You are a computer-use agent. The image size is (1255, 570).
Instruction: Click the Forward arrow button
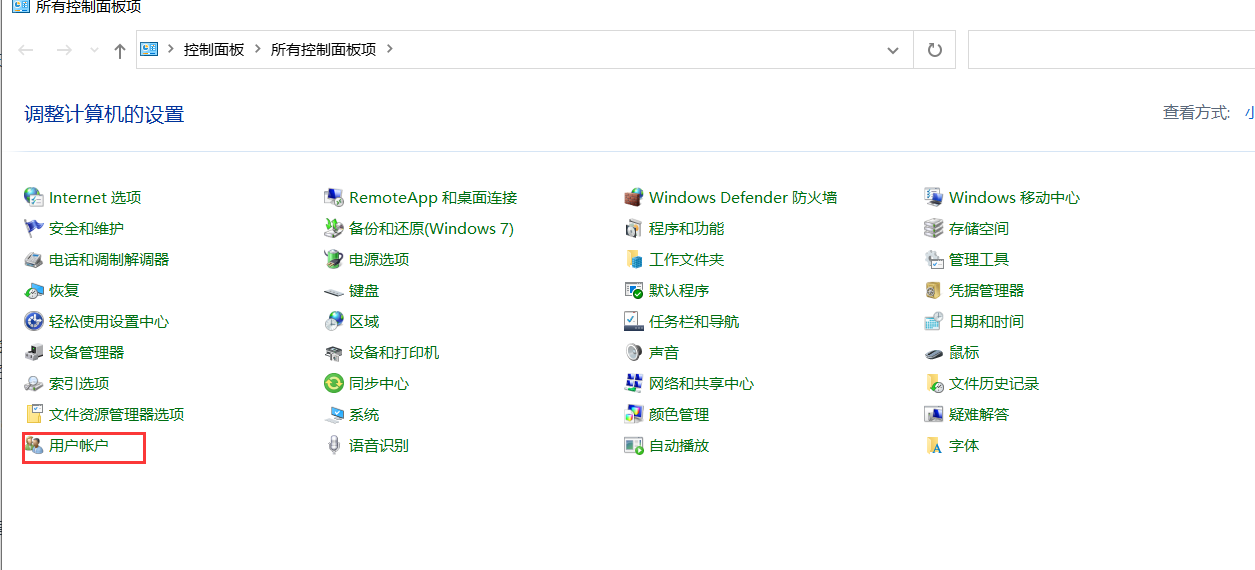click(x=64, y=49)
